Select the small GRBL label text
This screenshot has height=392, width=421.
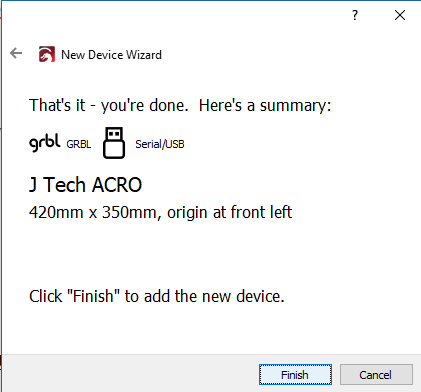[x=79, y=144]
